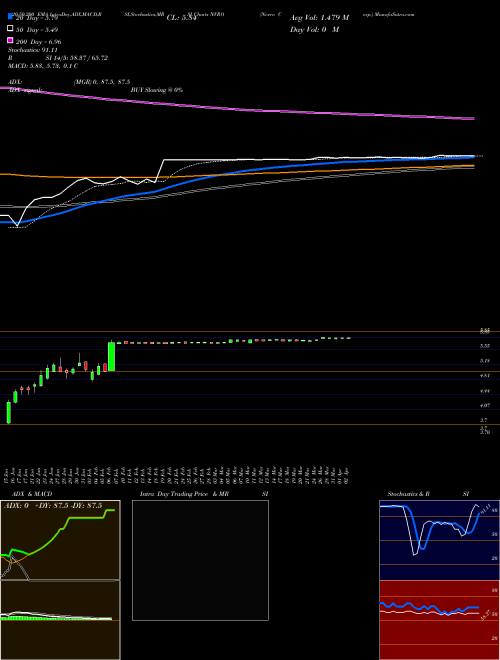500x660 pixels.
Task: Click the 'Intra Day Trading Price & MR' title
Action: click(x=184, y=494)
